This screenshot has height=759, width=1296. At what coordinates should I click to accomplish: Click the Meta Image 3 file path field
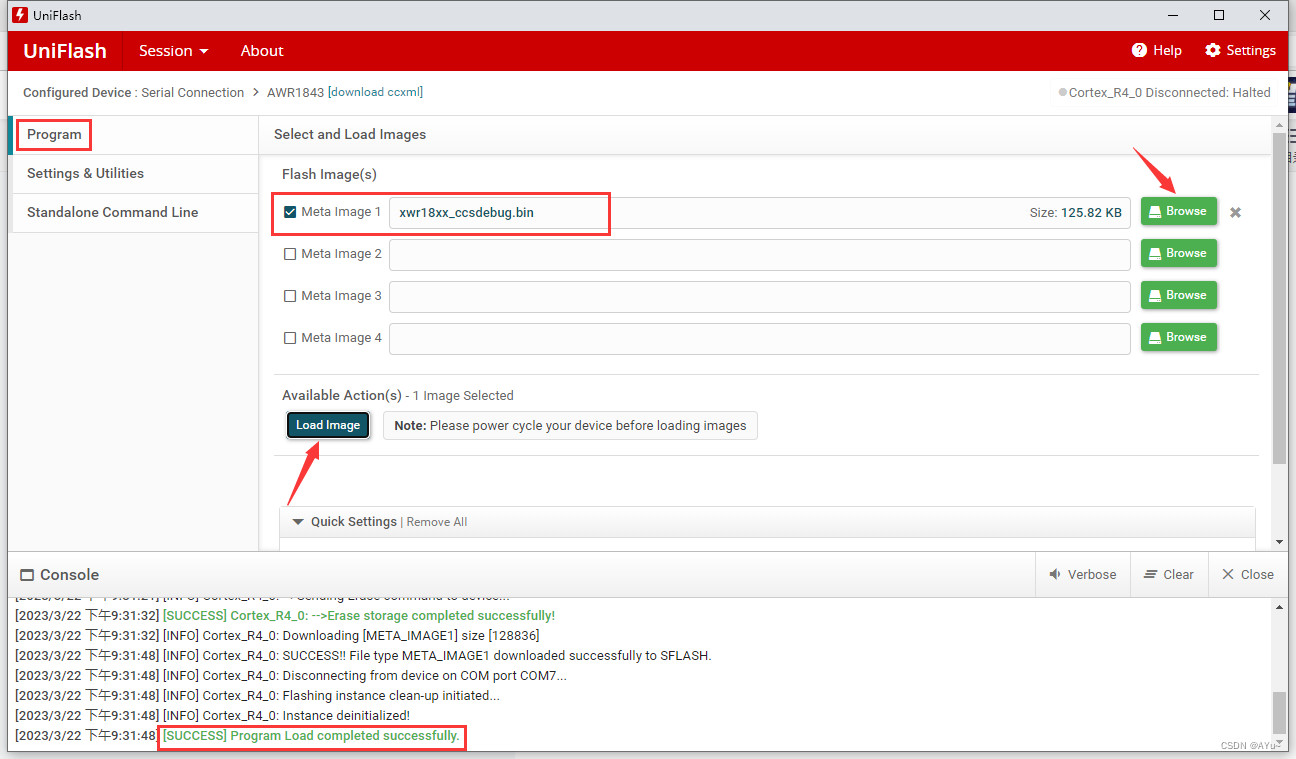click(x=760, y=296)
